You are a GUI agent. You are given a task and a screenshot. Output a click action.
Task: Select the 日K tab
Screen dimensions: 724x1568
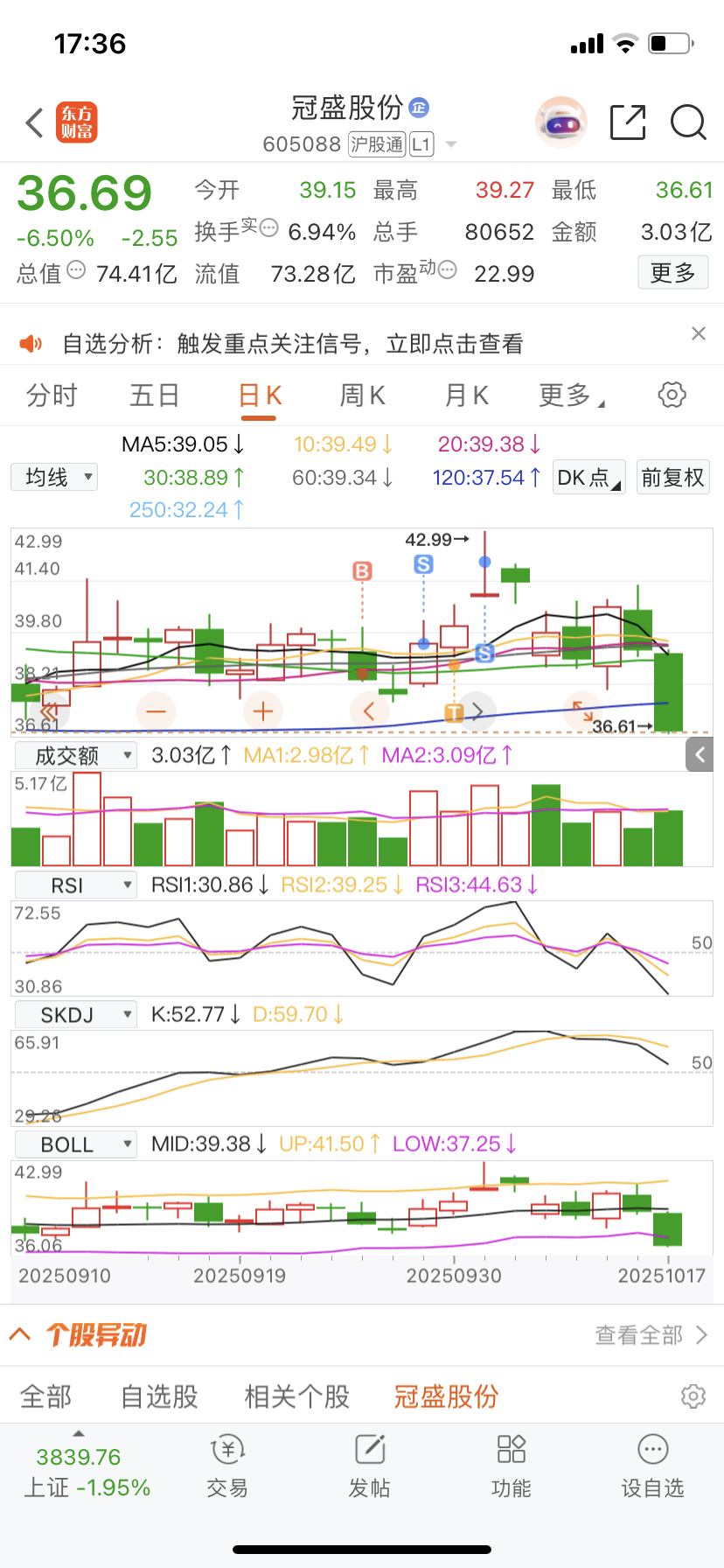260,395
